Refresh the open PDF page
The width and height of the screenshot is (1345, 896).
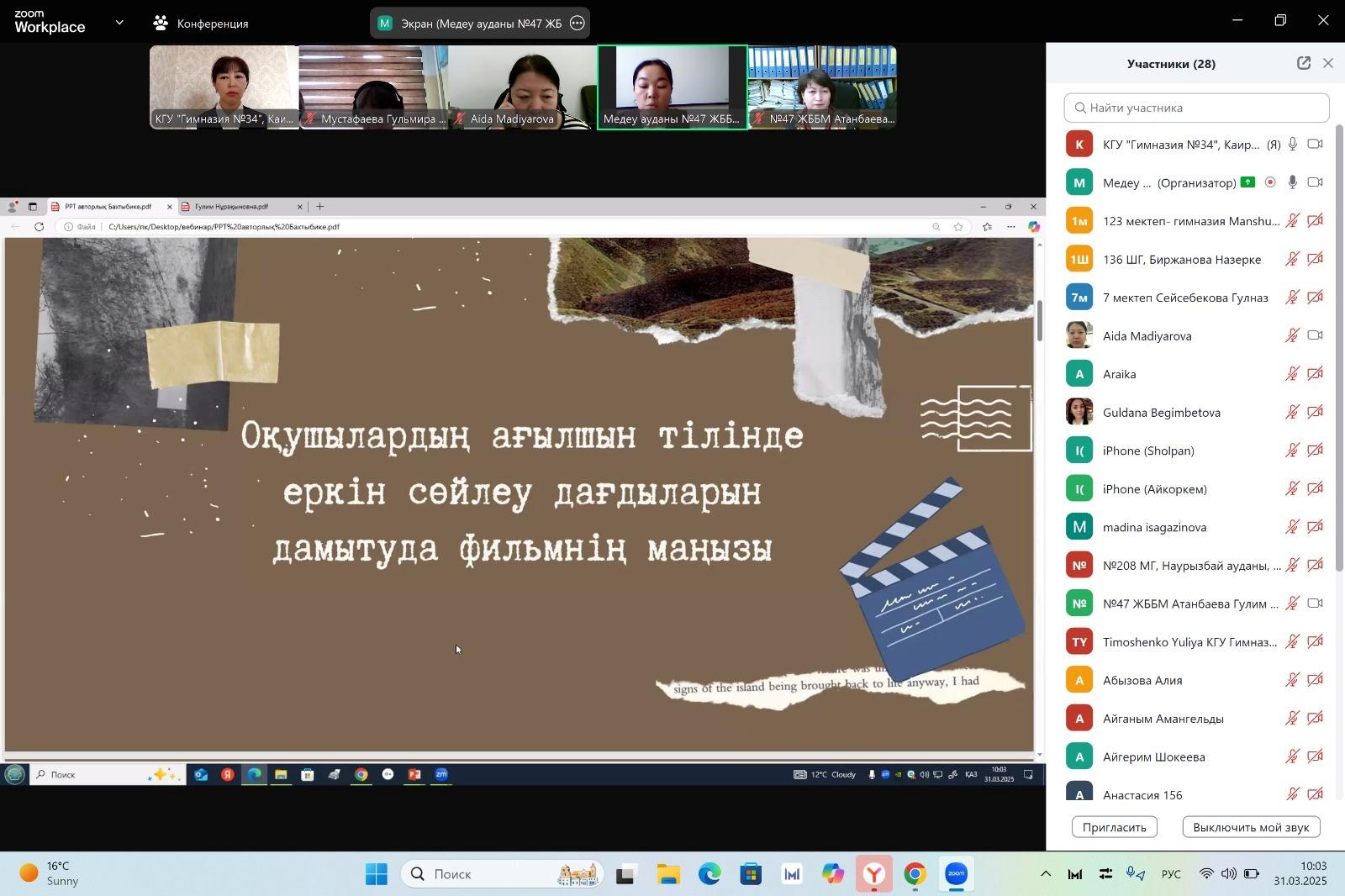point(40,226)
